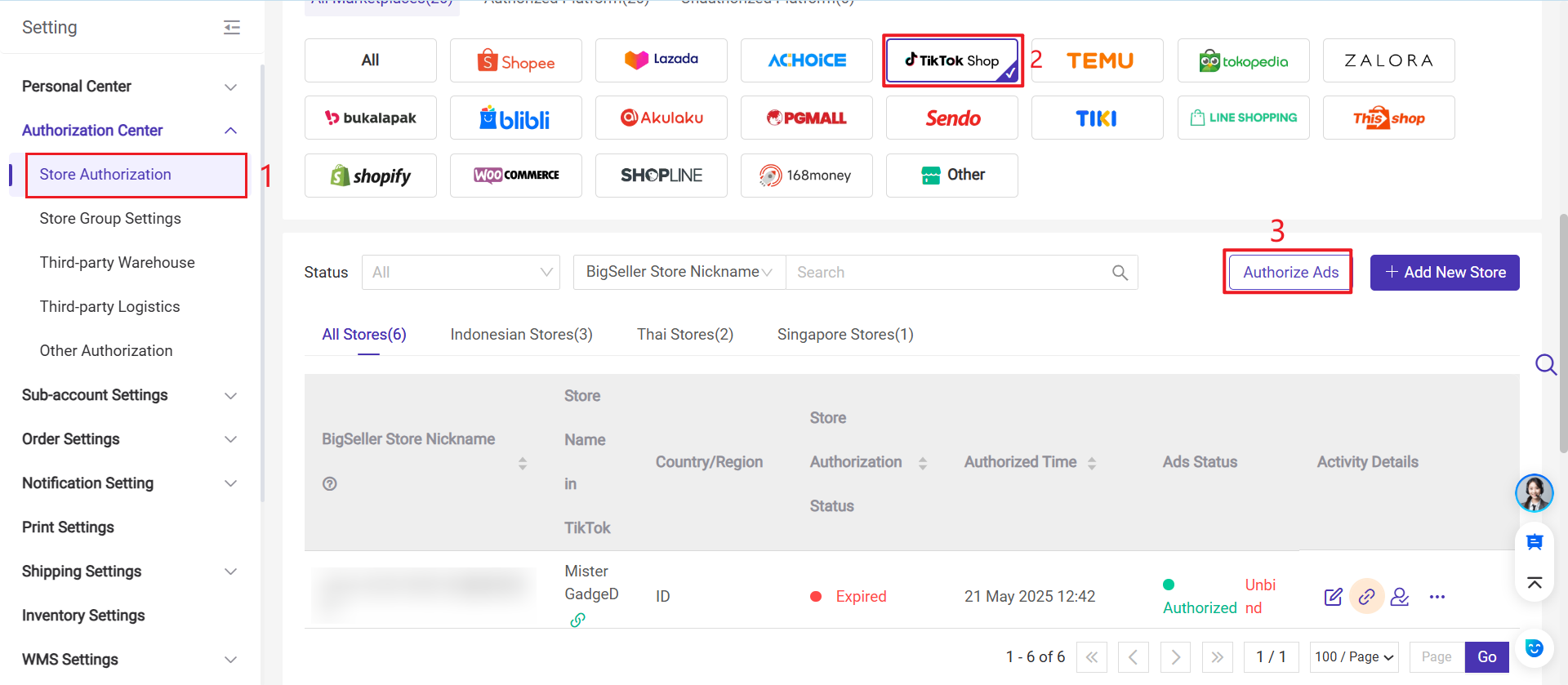The height and width of the screenshot is (685, 1568).
Task: Open Store Group Settings in the sidebar
Action: [x=110, y=219]
